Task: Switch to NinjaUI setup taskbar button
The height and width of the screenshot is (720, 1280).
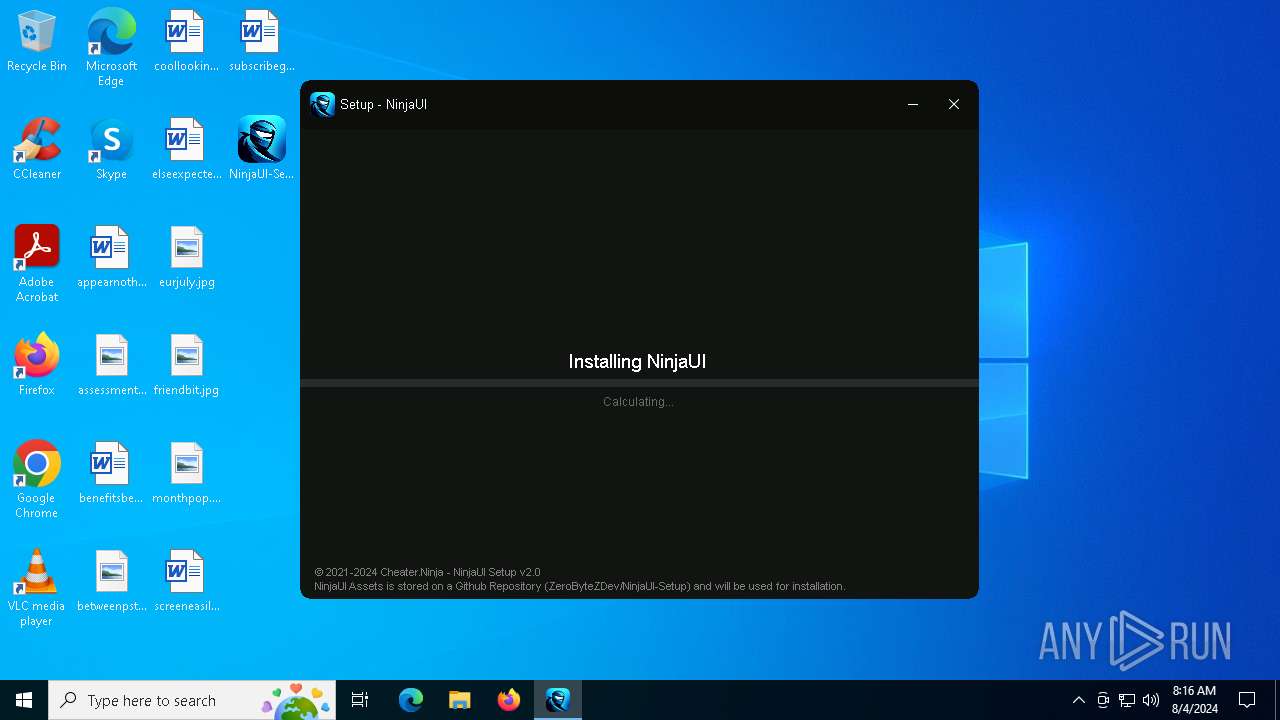Action: coord(558,700)
